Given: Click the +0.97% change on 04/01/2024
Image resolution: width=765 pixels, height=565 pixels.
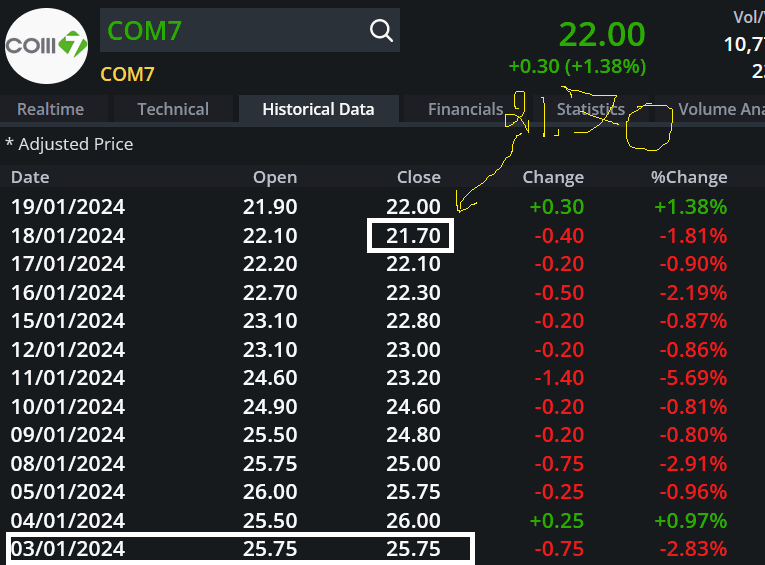Looking at the screenshot, I should coord(690,521).
